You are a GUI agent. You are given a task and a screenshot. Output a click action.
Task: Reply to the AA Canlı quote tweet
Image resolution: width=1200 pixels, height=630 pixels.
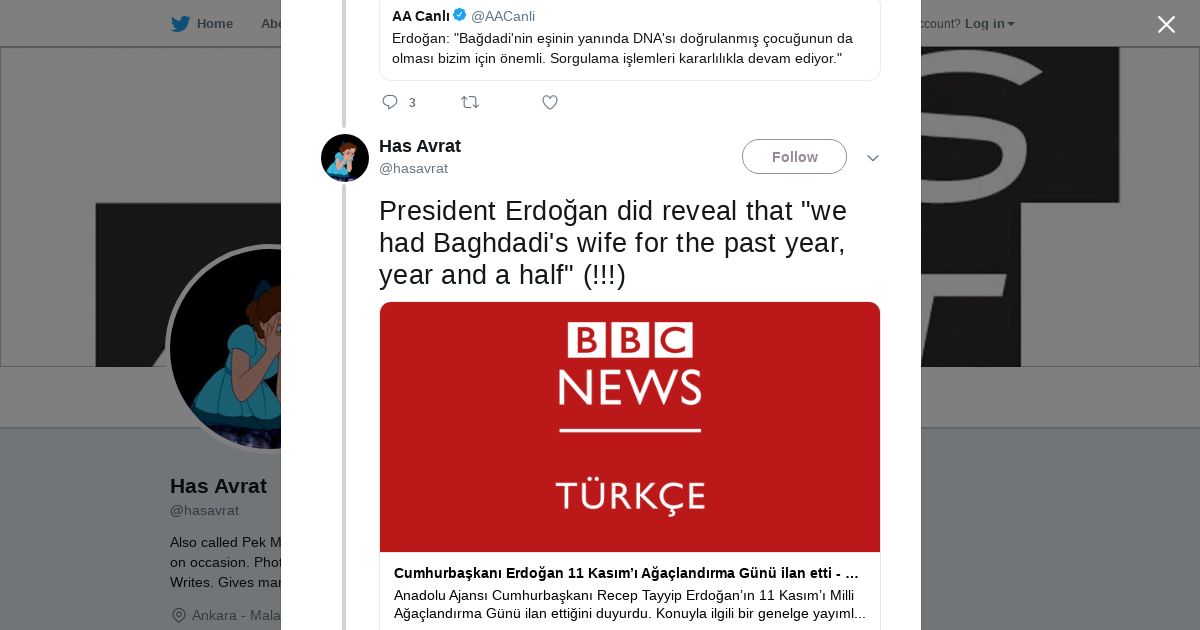click(390, 102)
